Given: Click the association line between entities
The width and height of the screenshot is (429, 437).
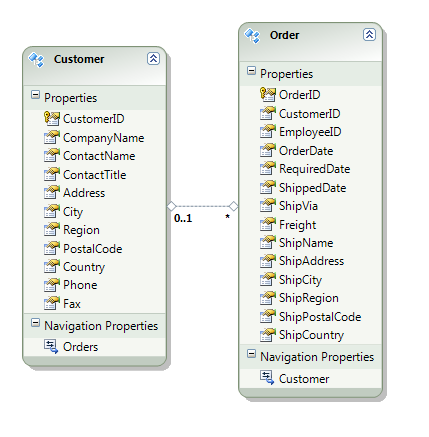Looking at the screenshot, I should point(203,206).
